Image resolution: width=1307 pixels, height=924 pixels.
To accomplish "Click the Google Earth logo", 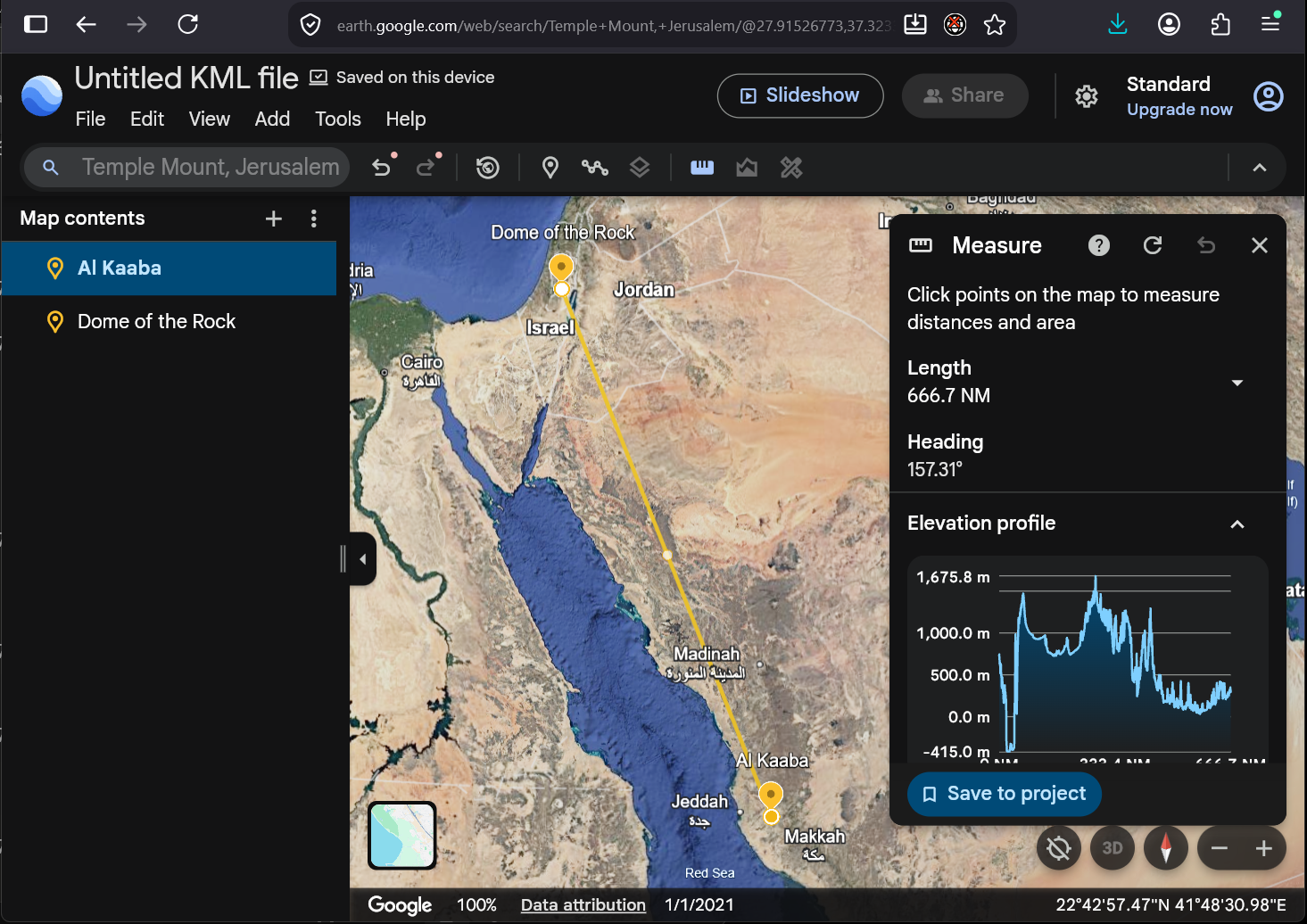I will point(42,95).
